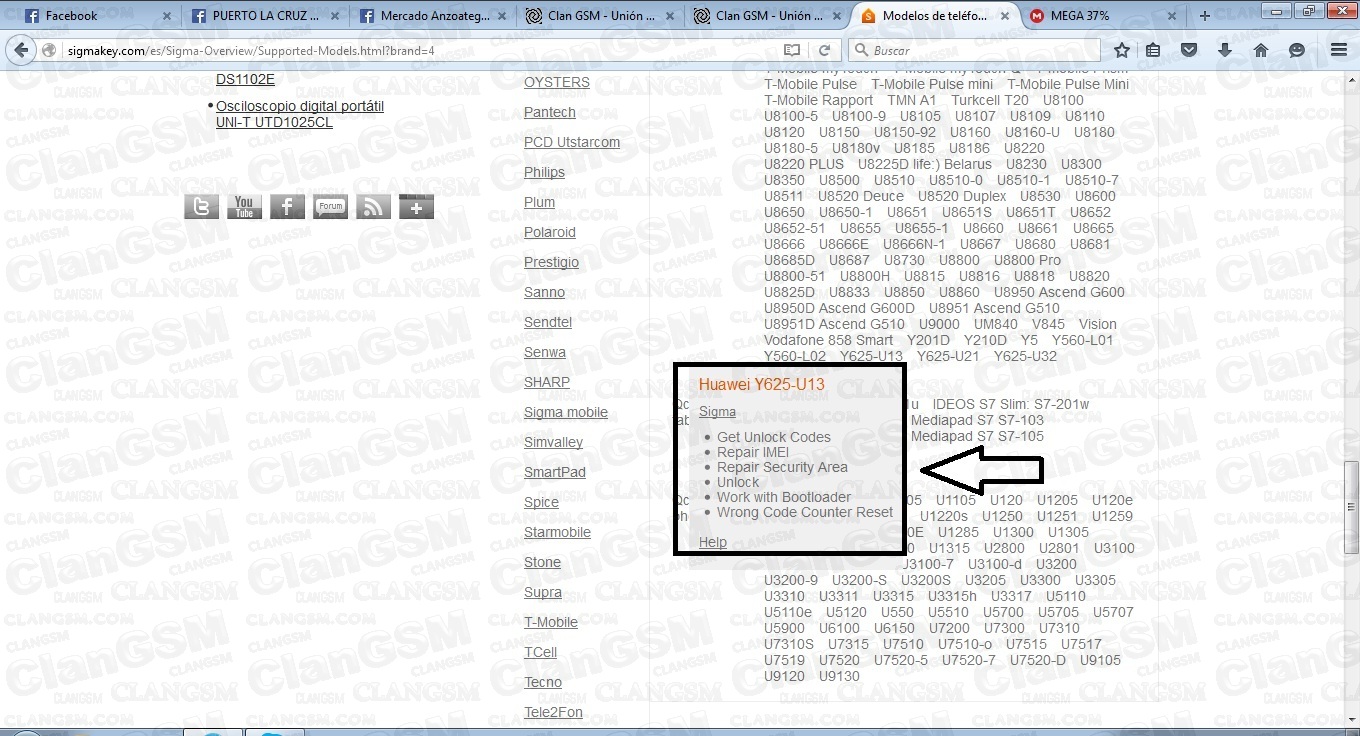Open the OYSTERS brand link
Viewport: 1360px width, 736px height.
click(557, 82)
